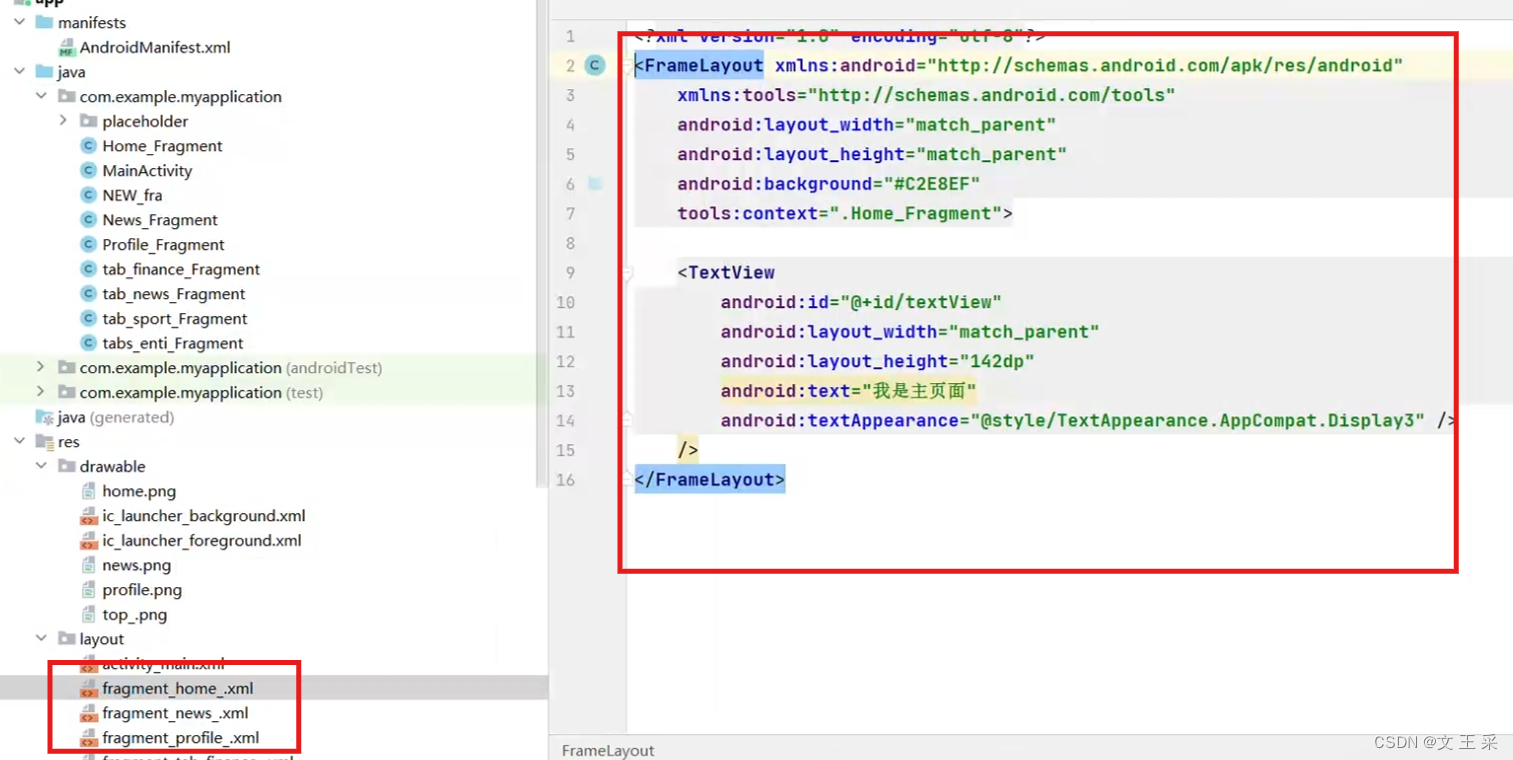
Task: Open home.png drawable
Action: 139,491
